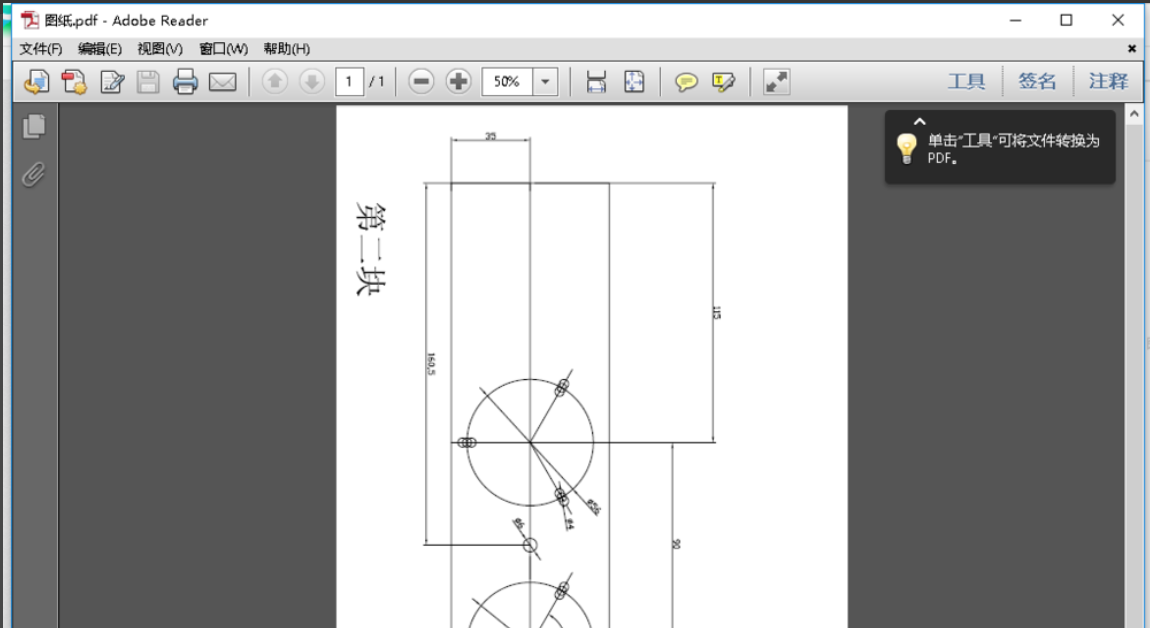Toggle fit-entire-page display

pyautogui.click(x=634, y=81)
